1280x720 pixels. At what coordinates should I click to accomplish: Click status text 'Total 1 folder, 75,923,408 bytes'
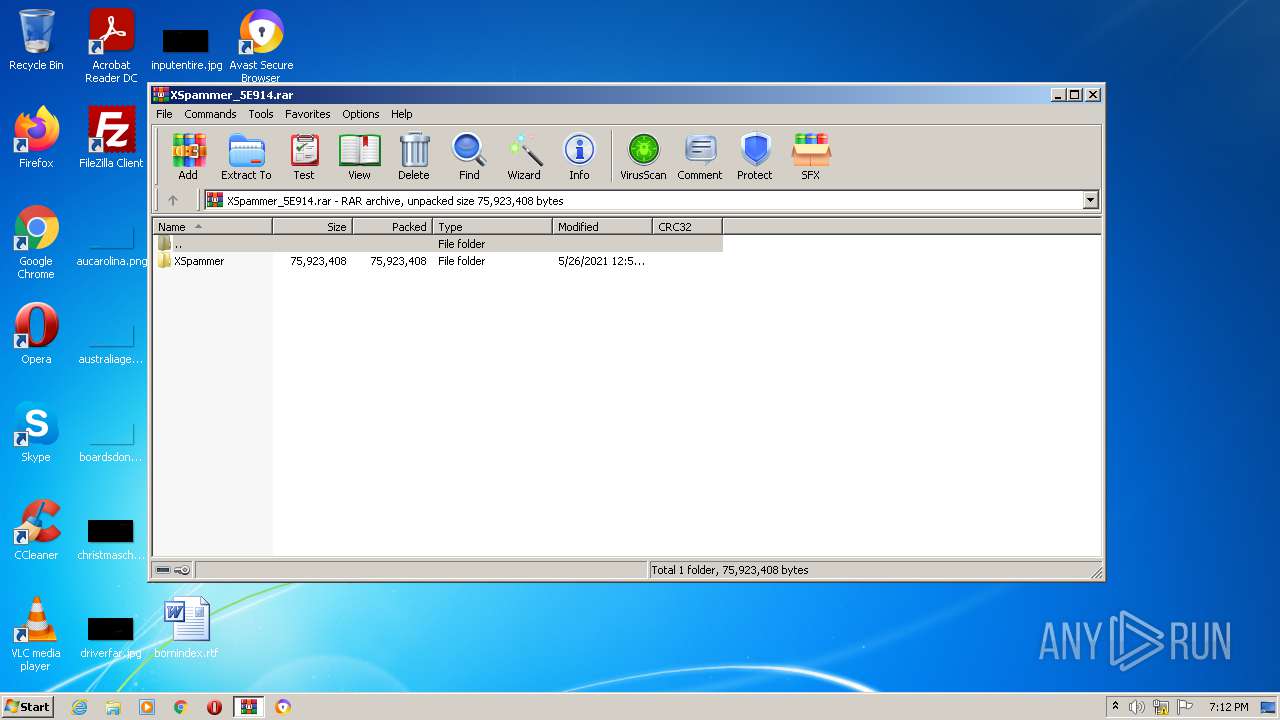point(730,570)
